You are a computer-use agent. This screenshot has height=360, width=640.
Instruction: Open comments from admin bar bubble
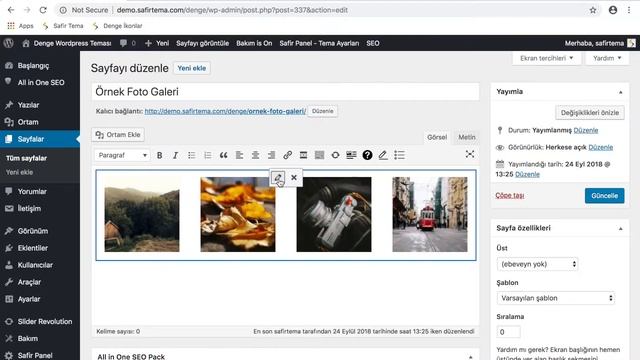127,43
